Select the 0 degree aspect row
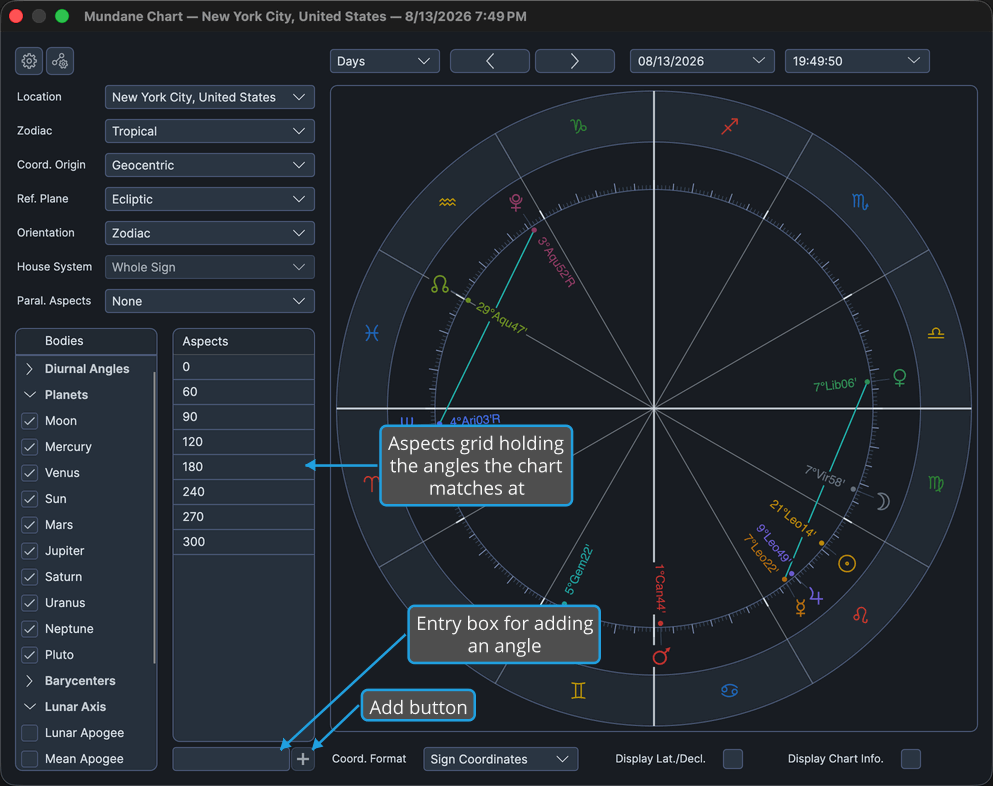The height and width of the screenshot is (786, 993). 244,367
